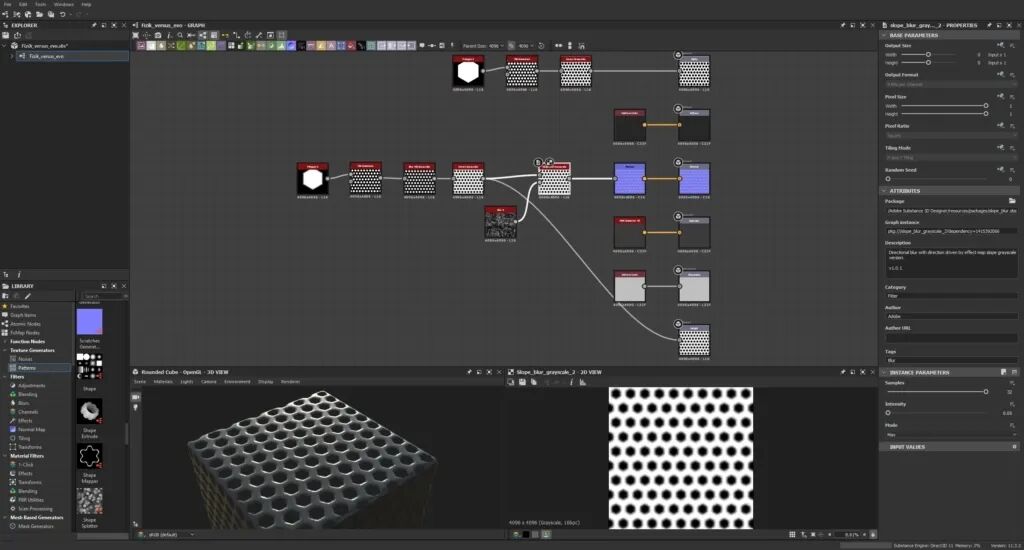Viewport: 1024px width, 550px height.
Task: Expand the Fizik_versus_evo.sbs package
Action: 5,46
